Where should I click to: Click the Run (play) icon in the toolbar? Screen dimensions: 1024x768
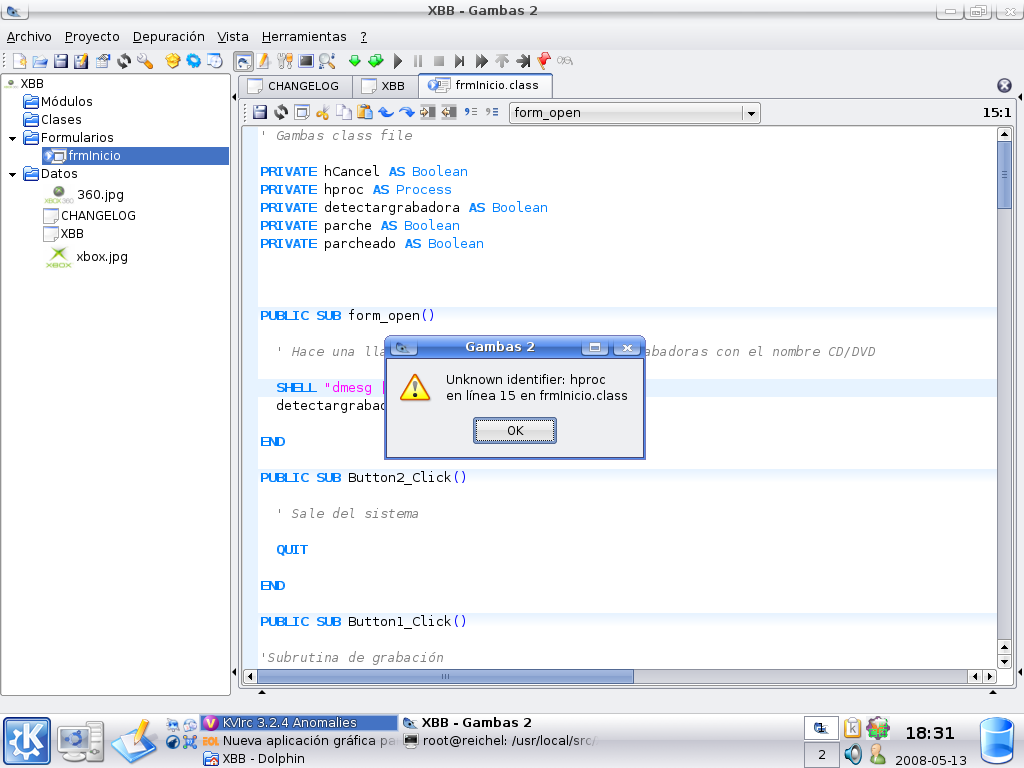(398, 61)
